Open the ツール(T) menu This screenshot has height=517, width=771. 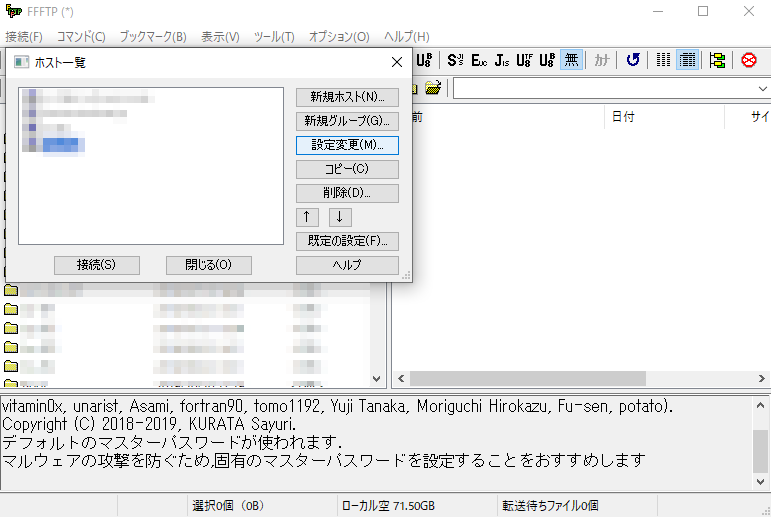[x=274, y=36]
